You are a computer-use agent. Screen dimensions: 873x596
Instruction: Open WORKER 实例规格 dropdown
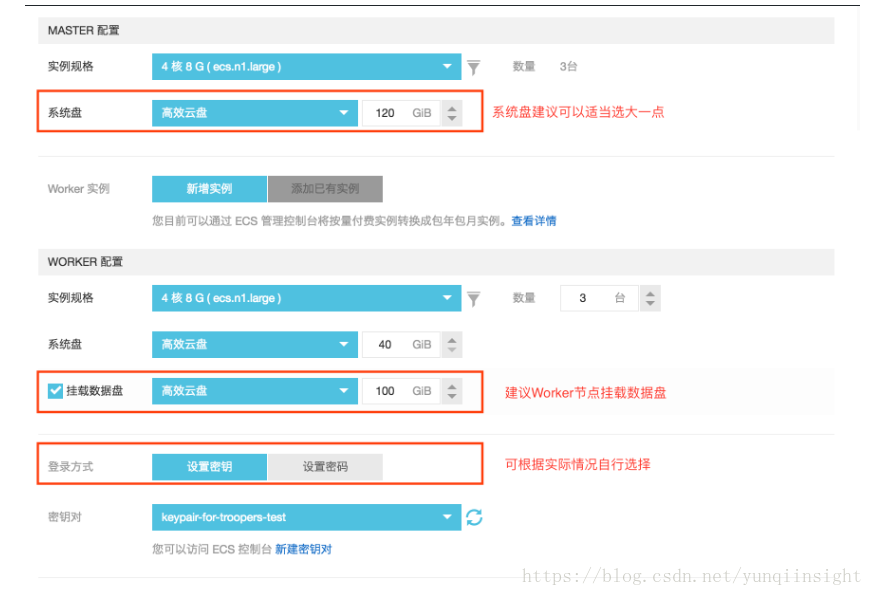[306, 298]
